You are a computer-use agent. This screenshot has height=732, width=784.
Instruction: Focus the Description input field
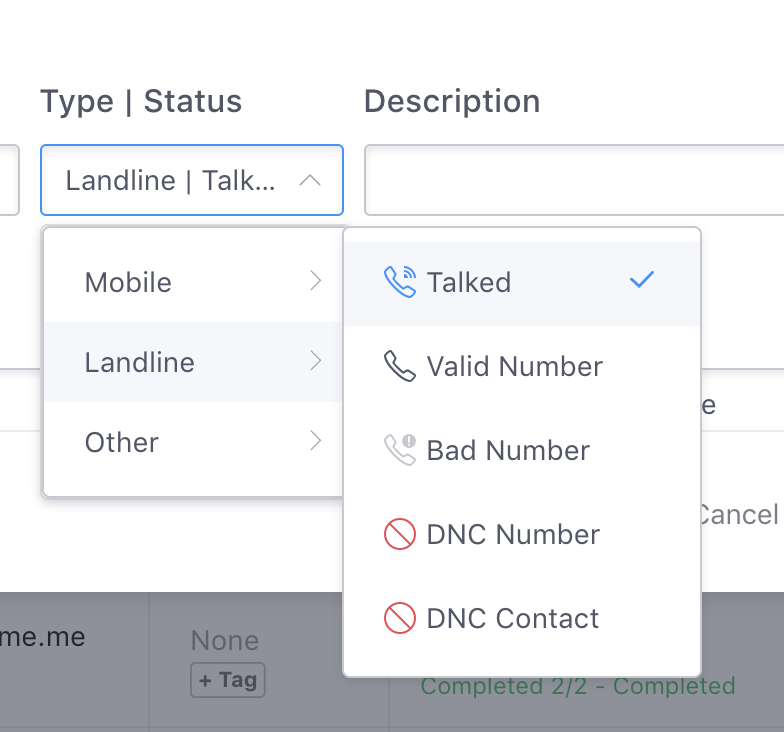coord(574,180)
